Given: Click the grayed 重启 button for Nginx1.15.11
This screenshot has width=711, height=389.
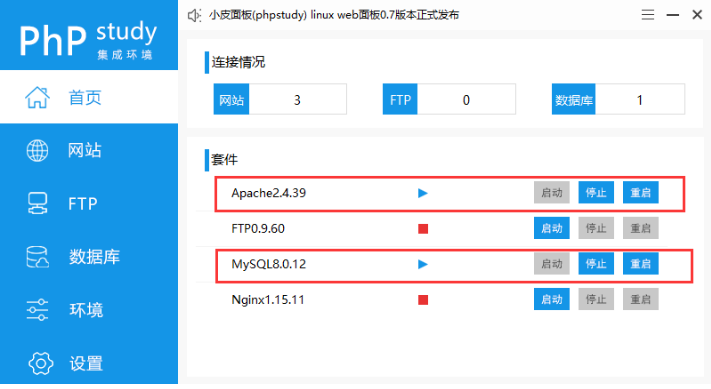Looking at the screenshot, I should click(640, 299).
